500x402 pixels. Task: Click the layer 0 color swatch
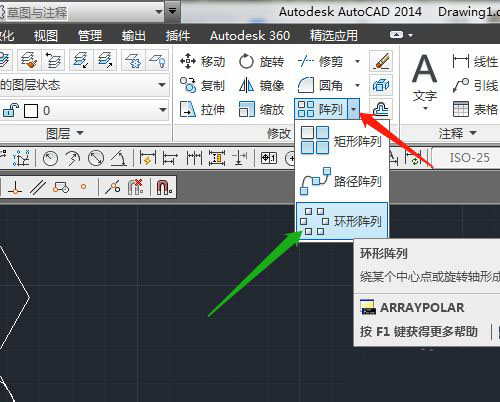(31, 111)
